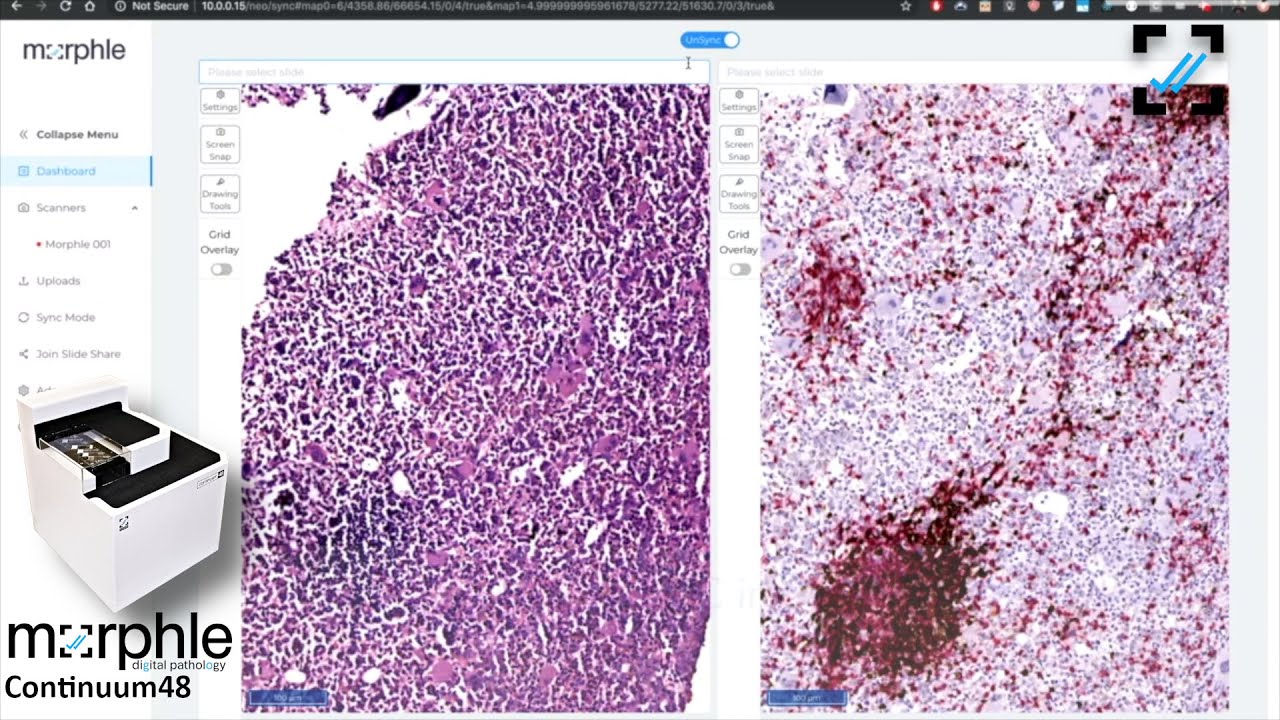The width and height of the screenshot is (1280, 720).
Task: Take a Screen Snap of the right slide
Action: click(x=739, y=144)
